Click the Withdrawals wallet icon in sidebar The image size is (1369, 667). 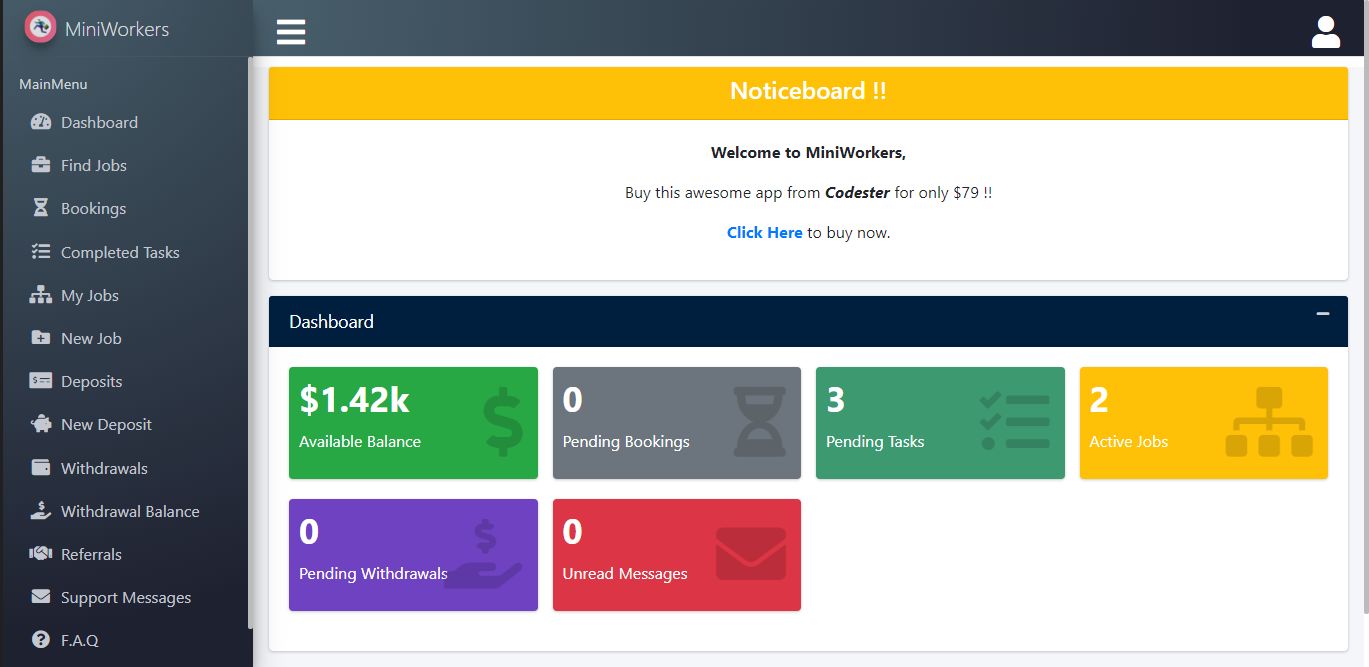(41, 468)
